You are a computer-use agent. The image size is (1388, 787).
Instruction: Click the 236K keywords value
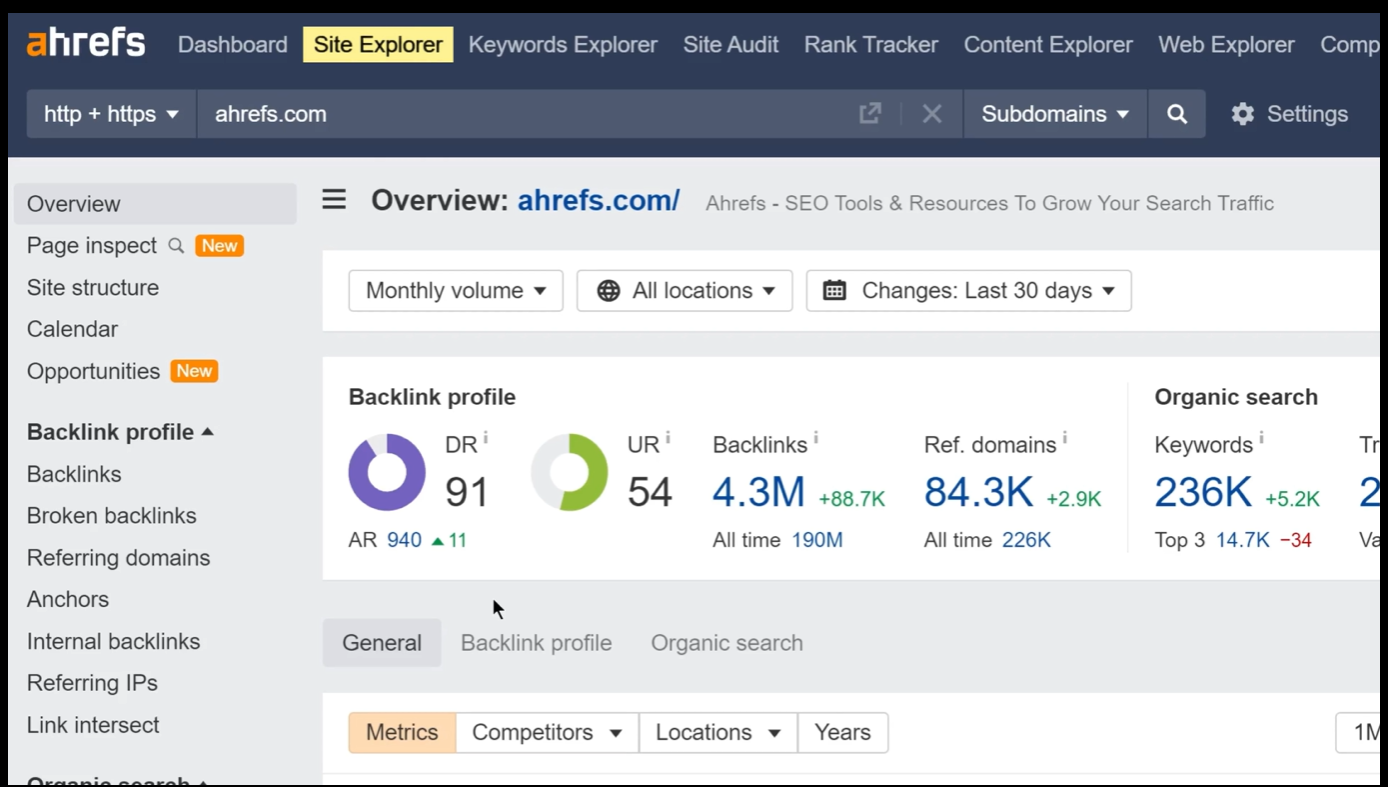(x=1203, y=492)
